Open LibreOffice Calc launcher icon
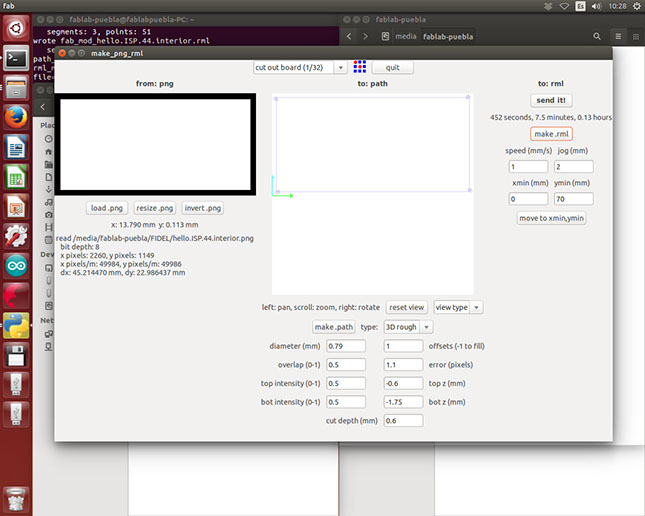Viewport: 645px width, 516px height. point(16,177)
